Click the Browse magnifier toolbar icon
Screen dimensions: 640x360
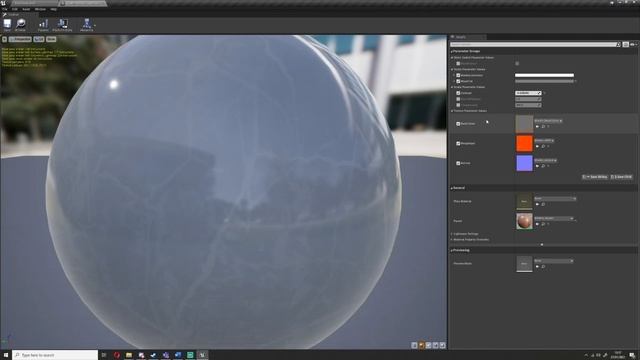[20, 24]
